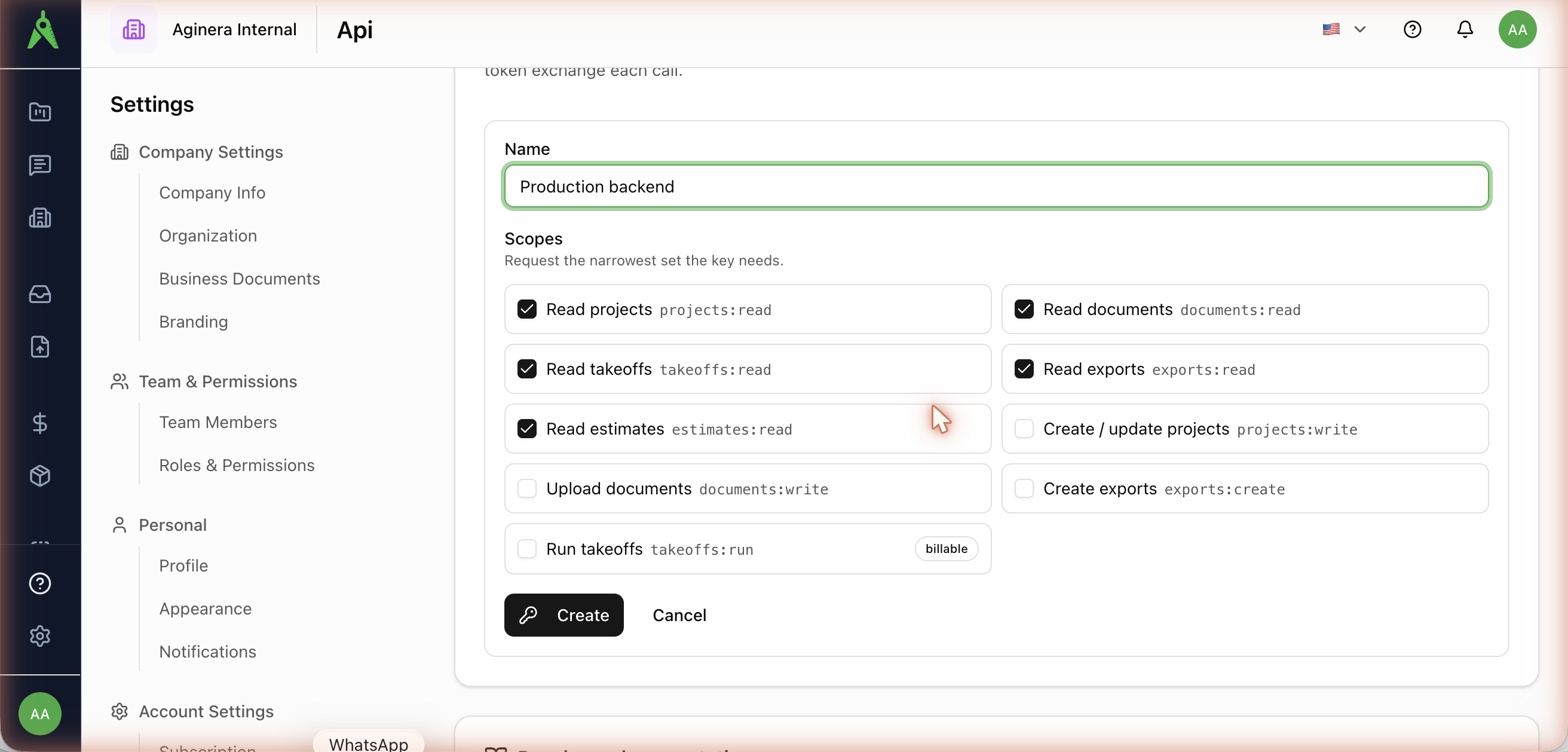Open the projects folder sidebar icon
The height and width of the screenshot is (752, 1568).
(x=40, y=111)
